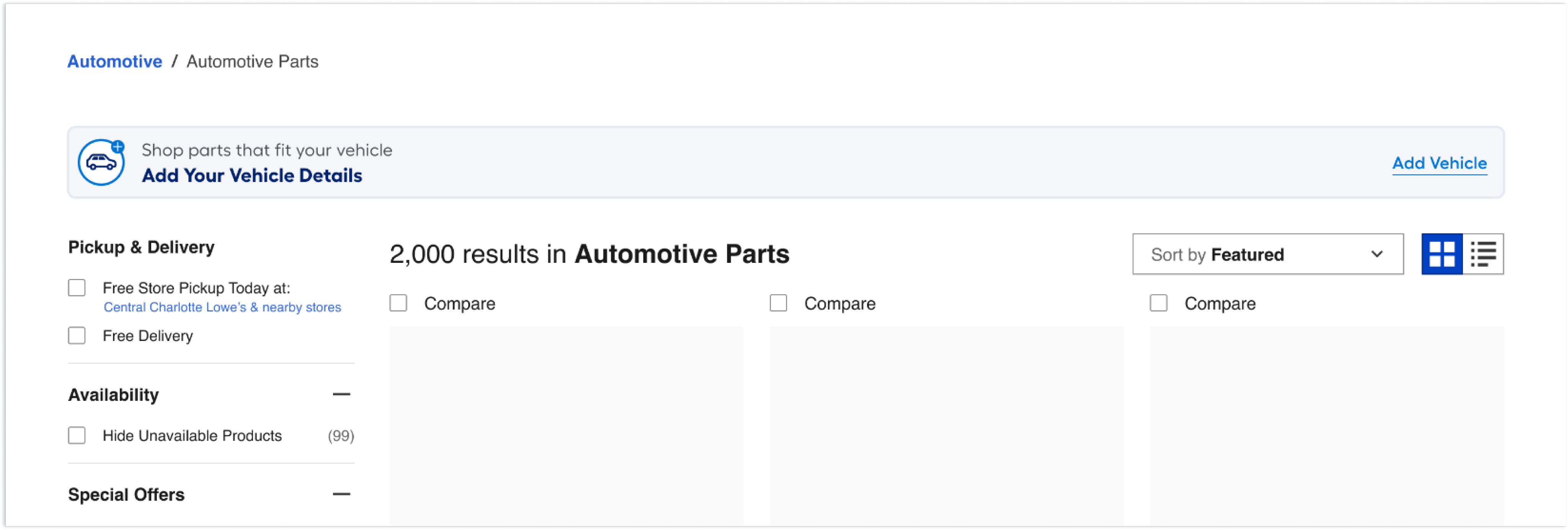Open the second product image thumbnail
Viewport: 1568px width, 530px height.
[x=947, y=426]
